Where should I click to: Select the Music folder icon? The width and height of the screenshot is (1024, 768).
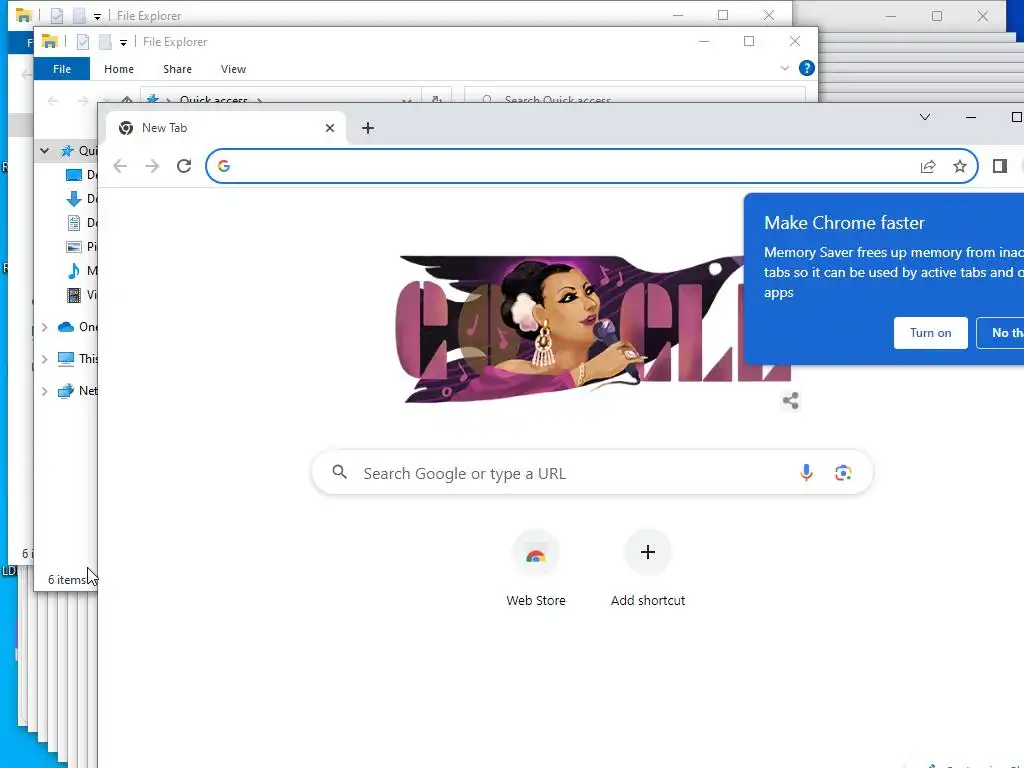tap(74, 270)
